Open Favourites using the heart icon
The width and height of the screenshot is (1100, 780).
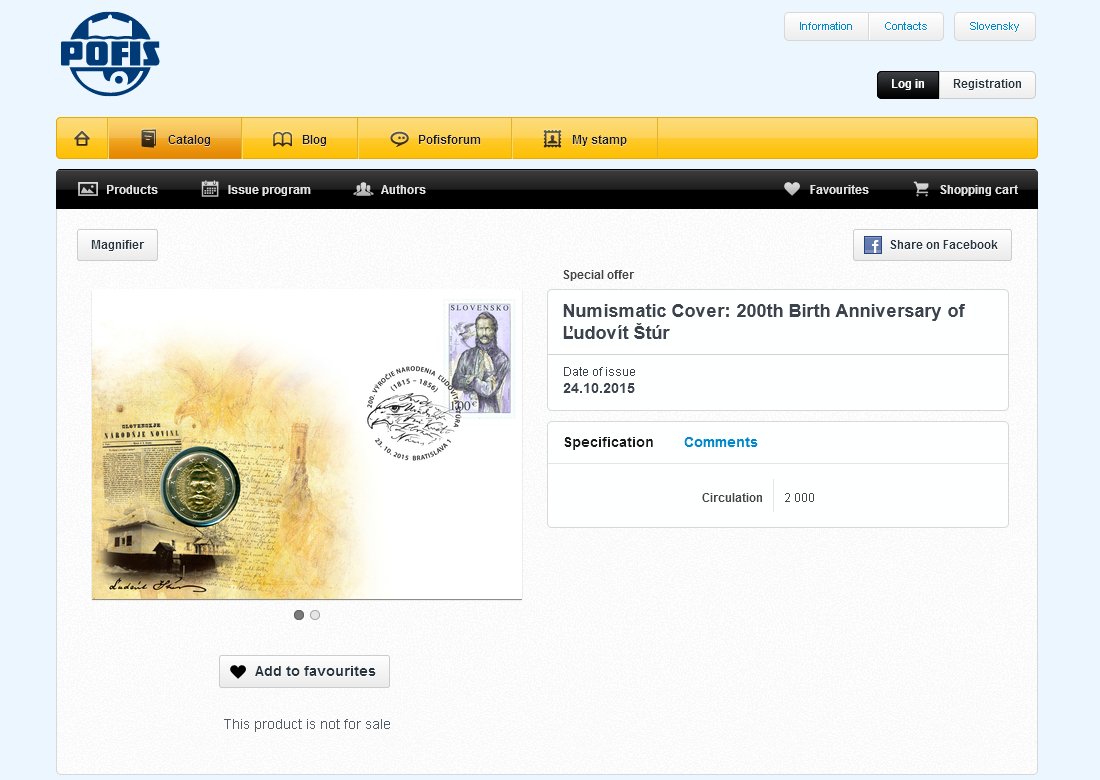(x=791, y=189)
